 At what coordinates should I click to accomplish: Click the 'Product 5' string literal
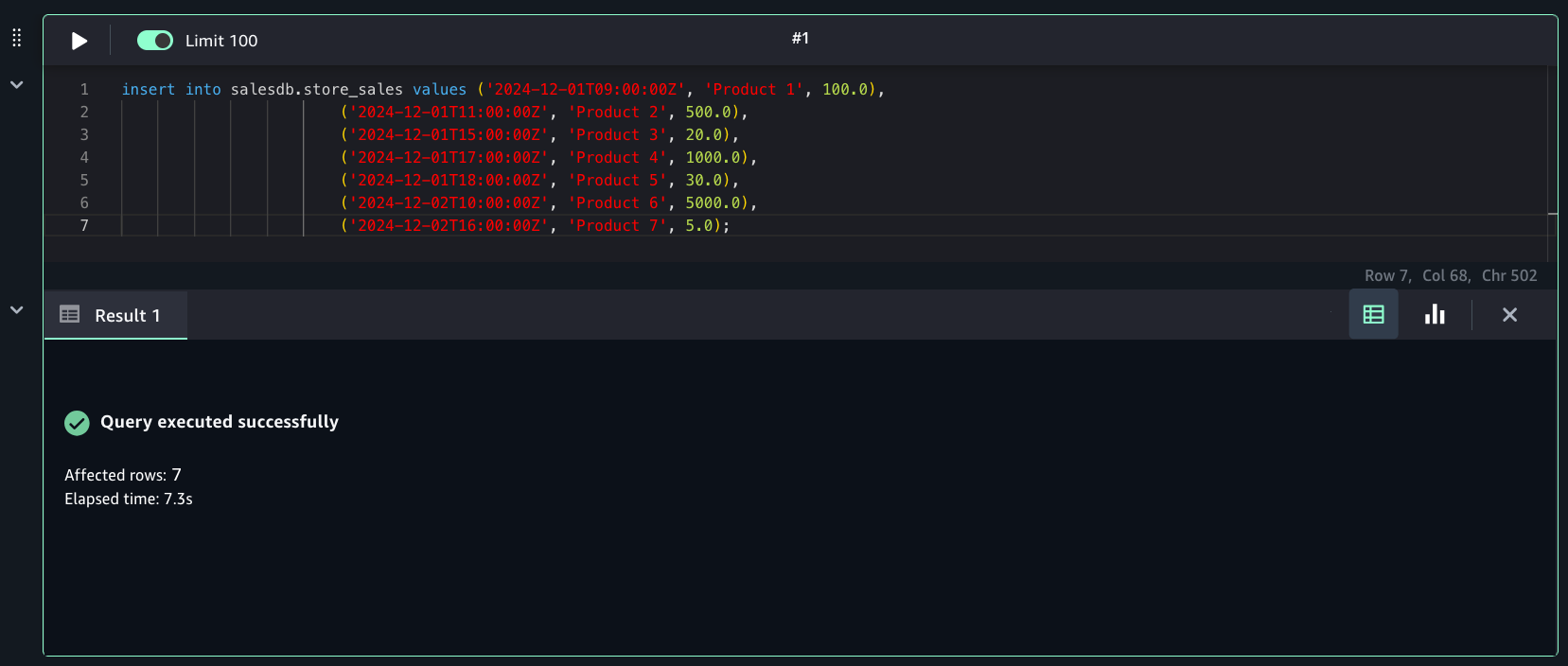[x=618, y=180]
